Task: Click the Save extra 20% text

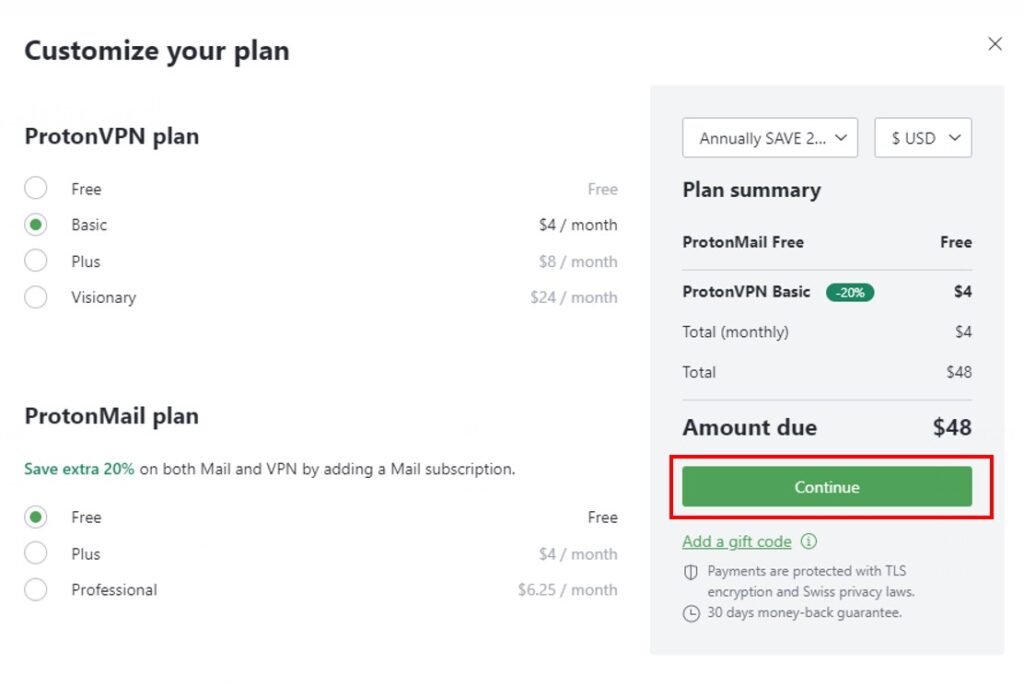Action: click(79, 469)
